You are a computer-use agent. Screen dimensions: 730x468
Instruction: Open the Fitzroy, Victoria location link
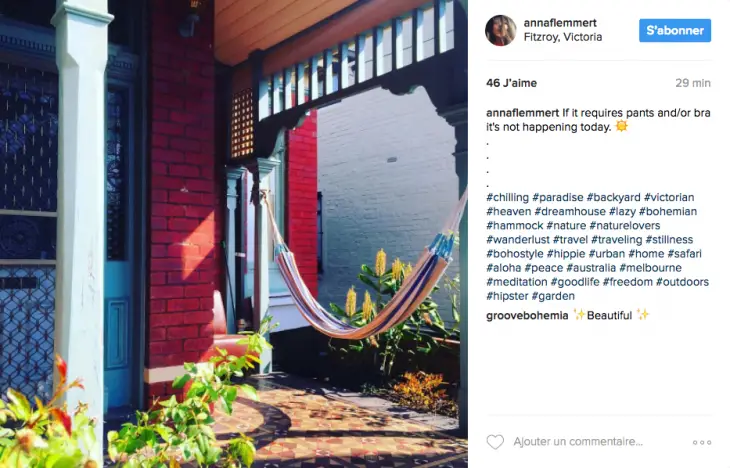[x=562, y=37]
